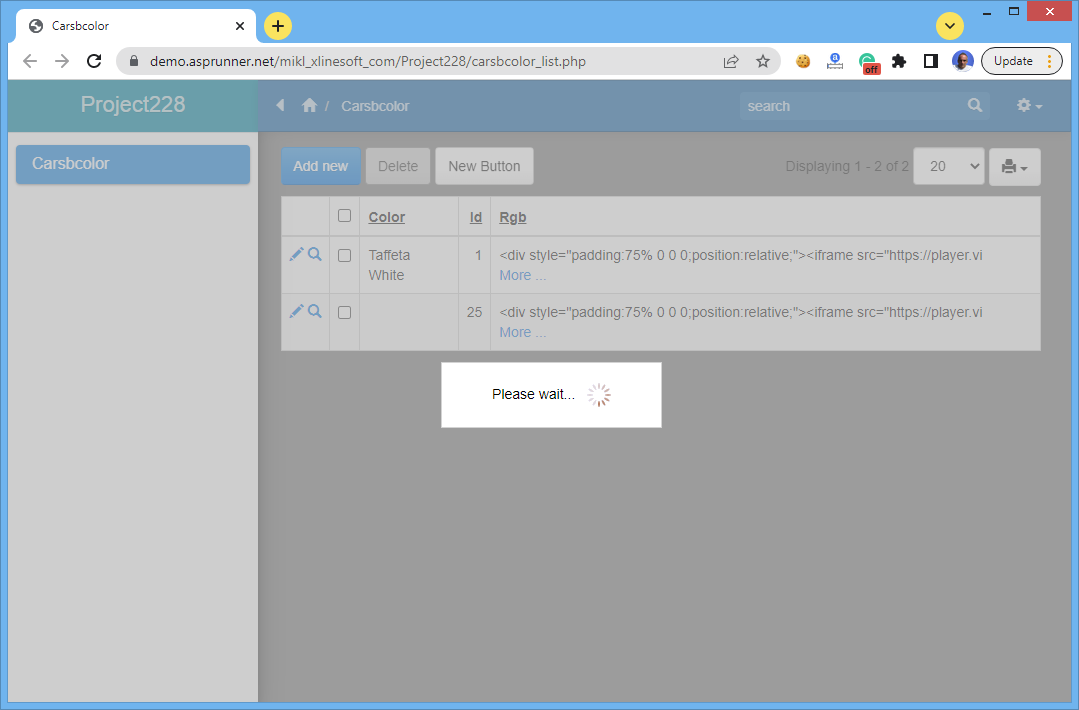This screenshot has height=710, width=1079.
Task: Click the home icon in the breadcrumb
Action: coord(309,106)
